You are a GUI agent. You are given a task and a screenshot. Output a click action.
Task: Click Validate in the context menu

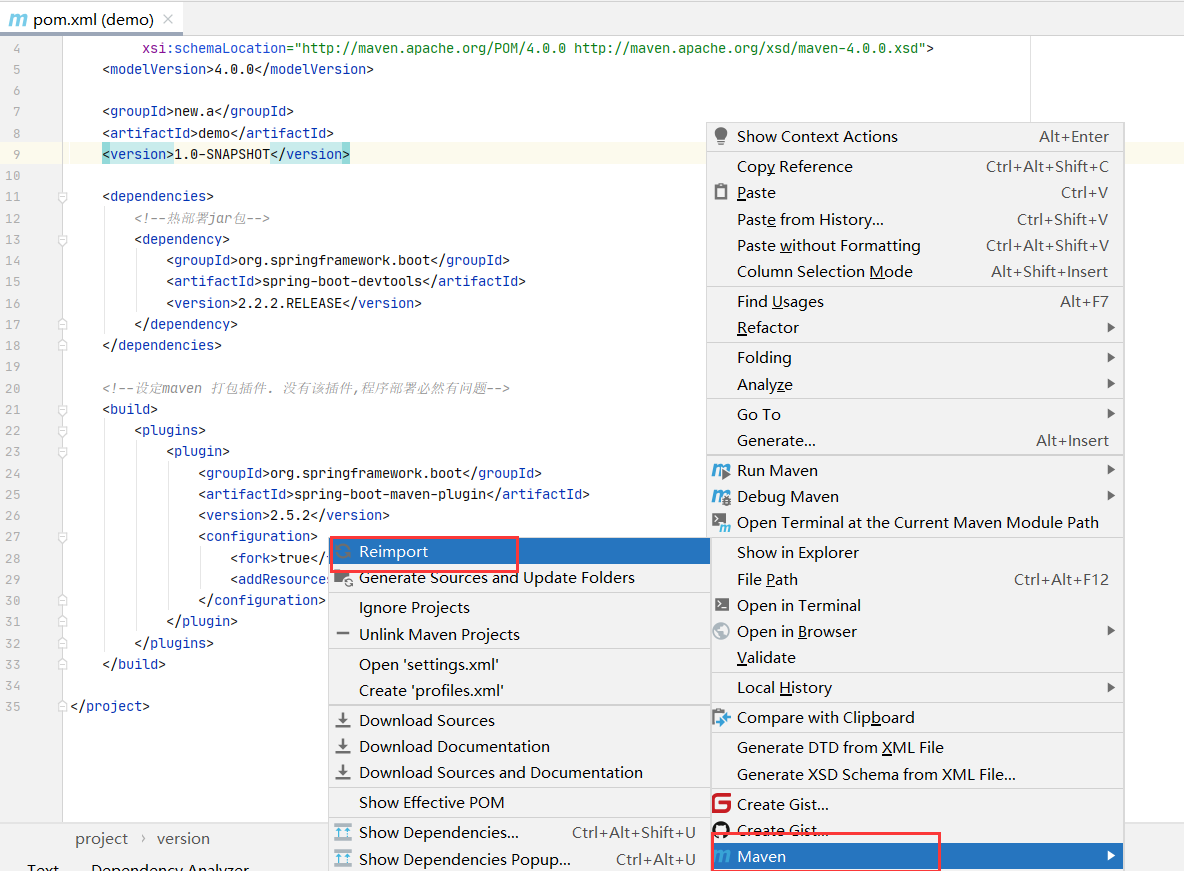[x=915, y=657]
